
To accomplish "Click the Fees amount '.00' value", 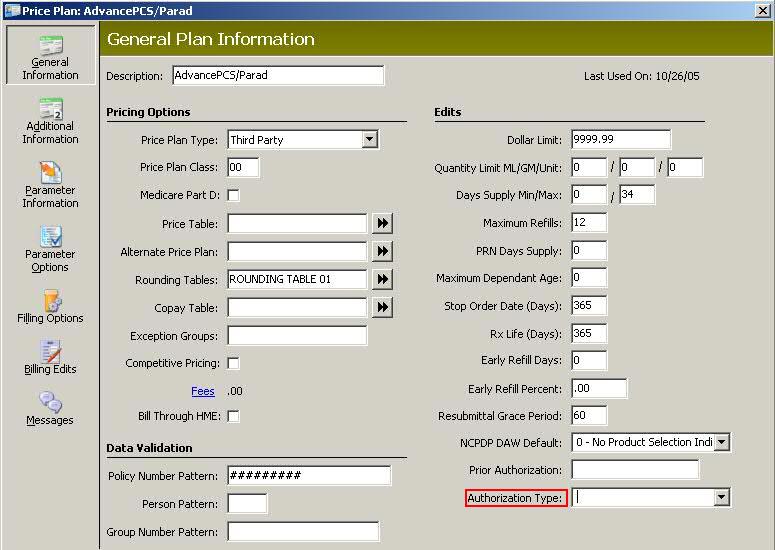I will (235, 391).
